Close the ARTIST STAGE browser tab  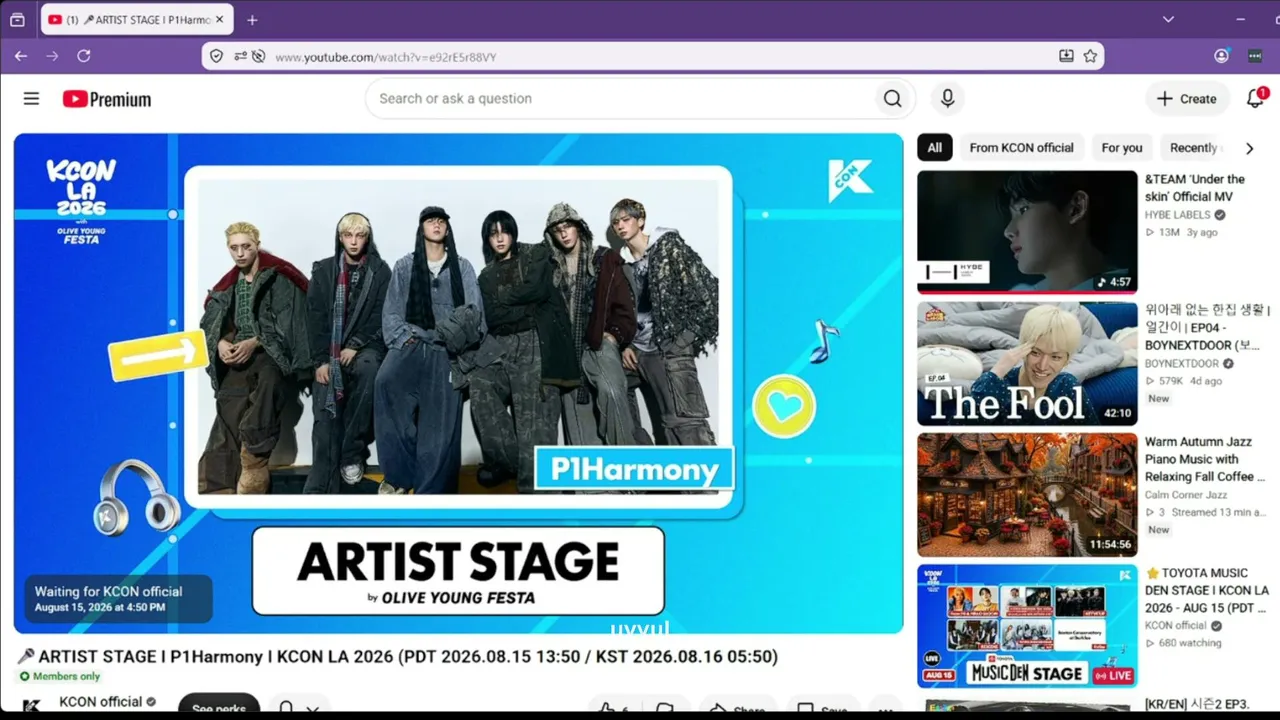click(x=220, y=20)
